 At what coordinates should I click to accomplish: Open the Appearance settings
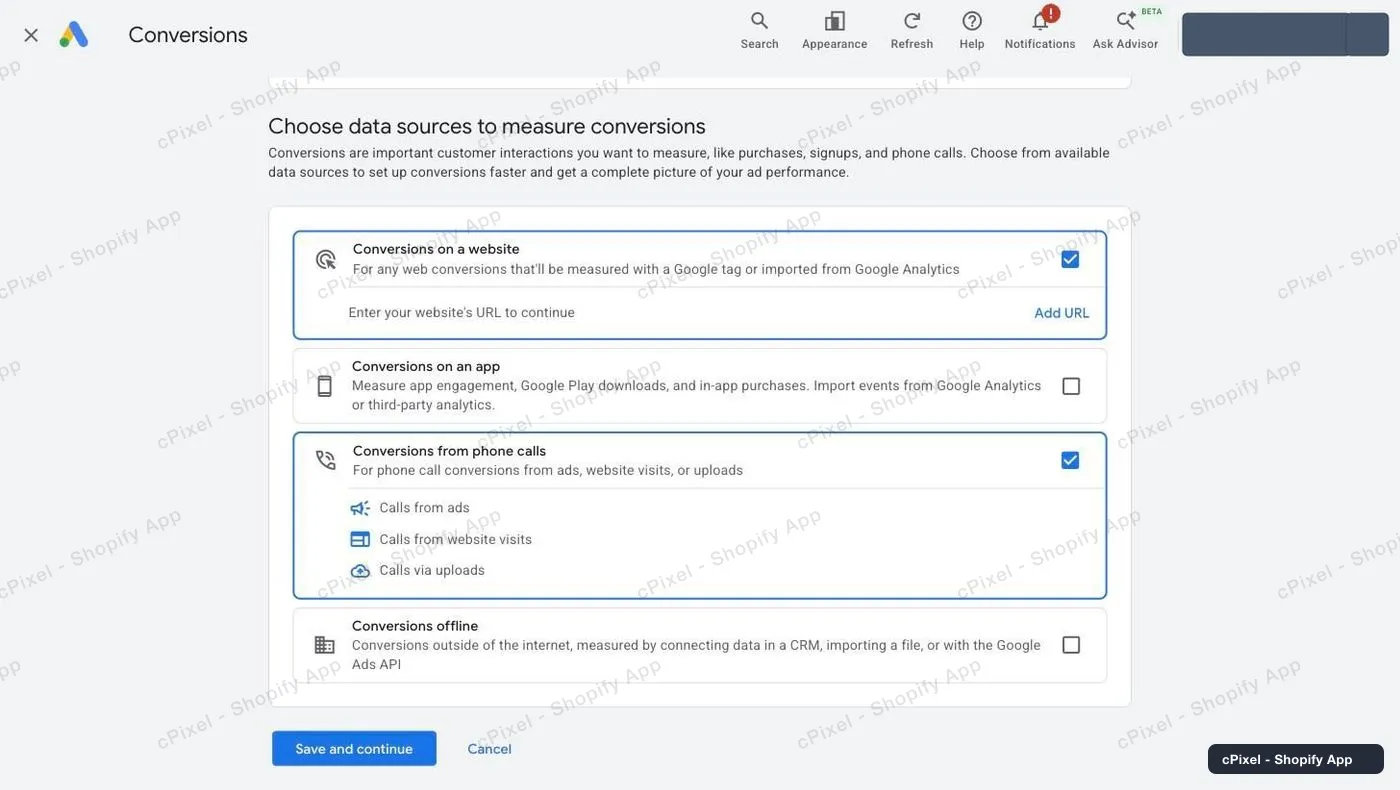[835, 30]
